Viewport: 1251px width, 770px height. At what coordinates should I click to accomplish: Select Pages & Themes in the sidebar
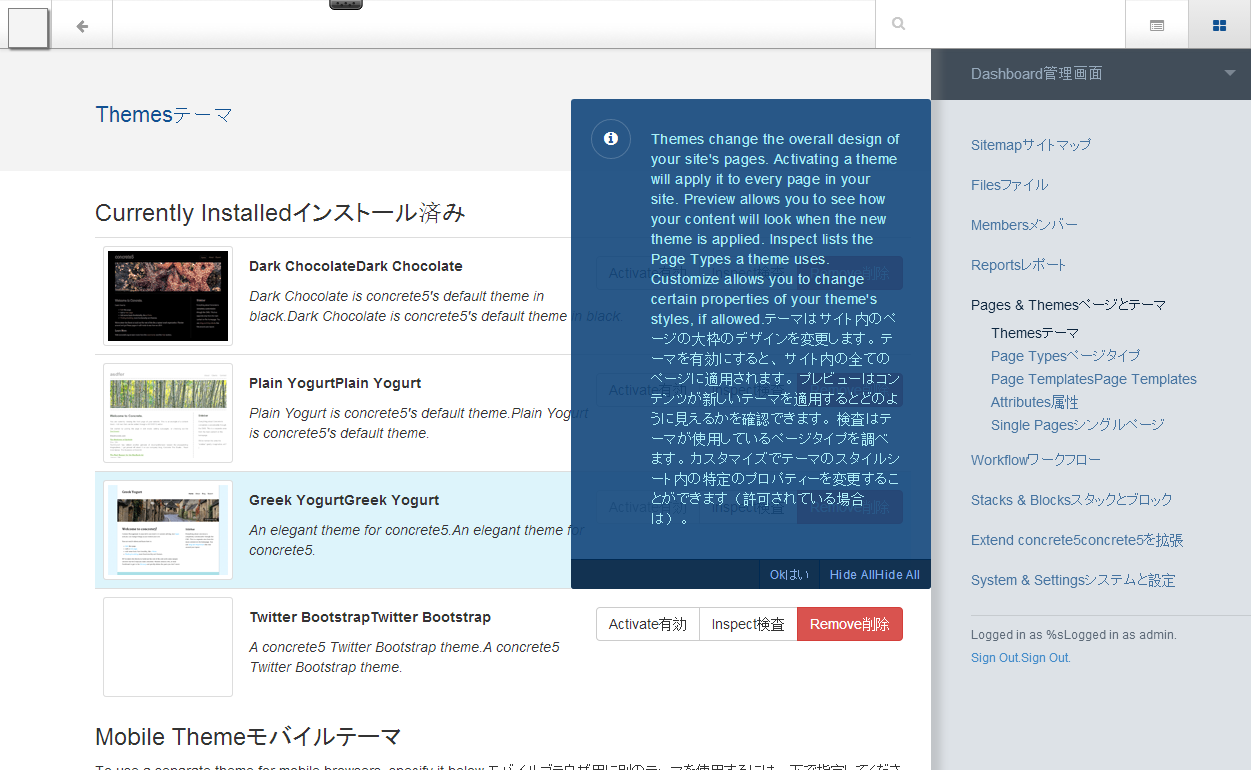1069,305
